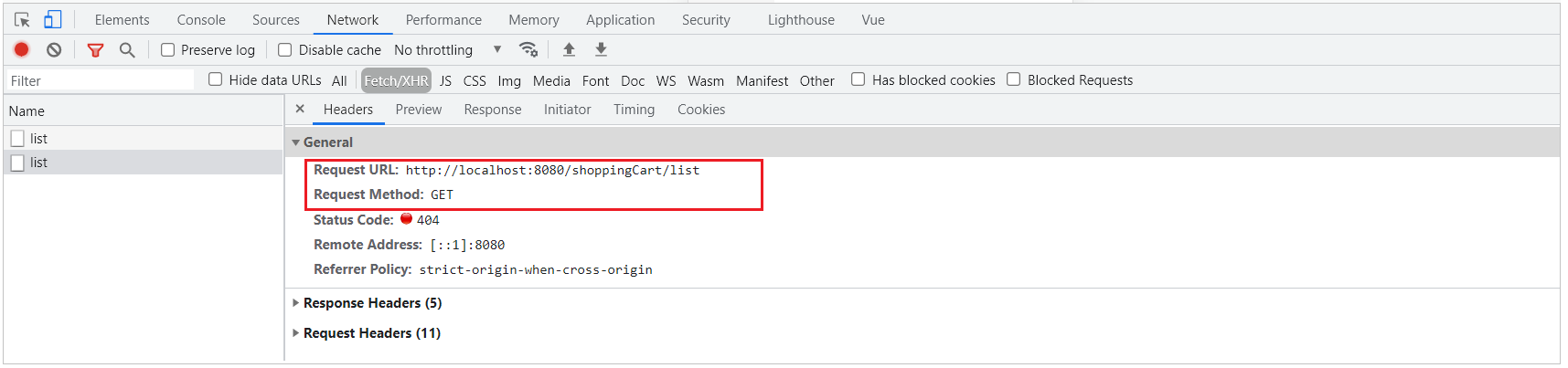This screenshot has height=368, width=1568.
Task: Enable the Preserve log checkbox
Action: tap(168, 49)
